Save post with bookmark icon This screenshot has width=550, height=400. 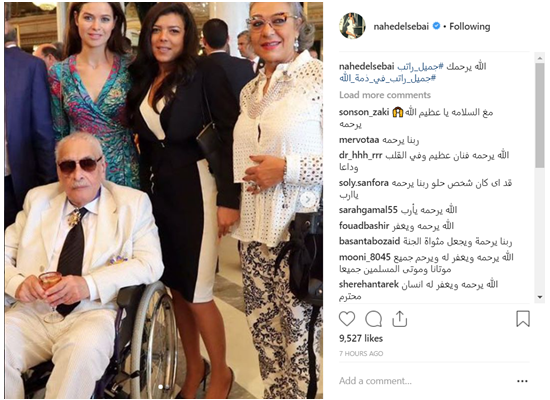point(523,319)
